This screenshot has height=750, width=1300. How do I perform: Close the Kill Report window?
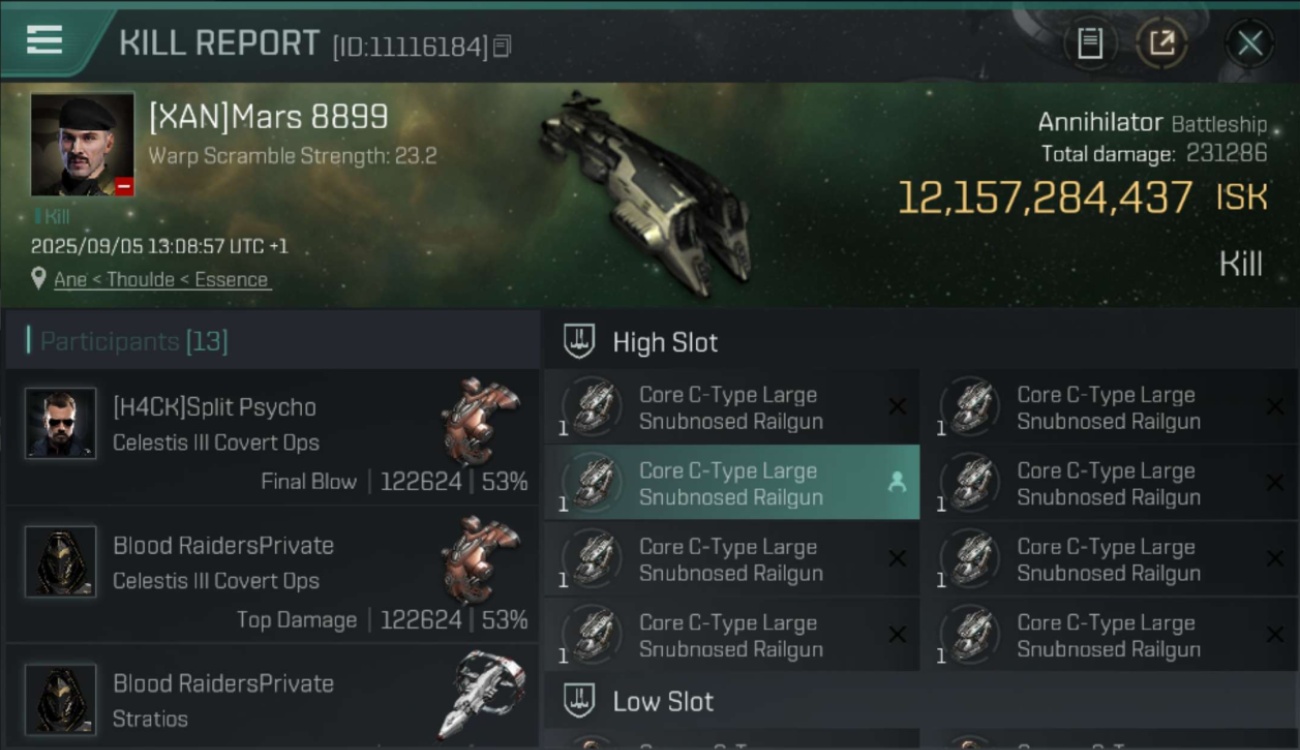click(1249, 43)
